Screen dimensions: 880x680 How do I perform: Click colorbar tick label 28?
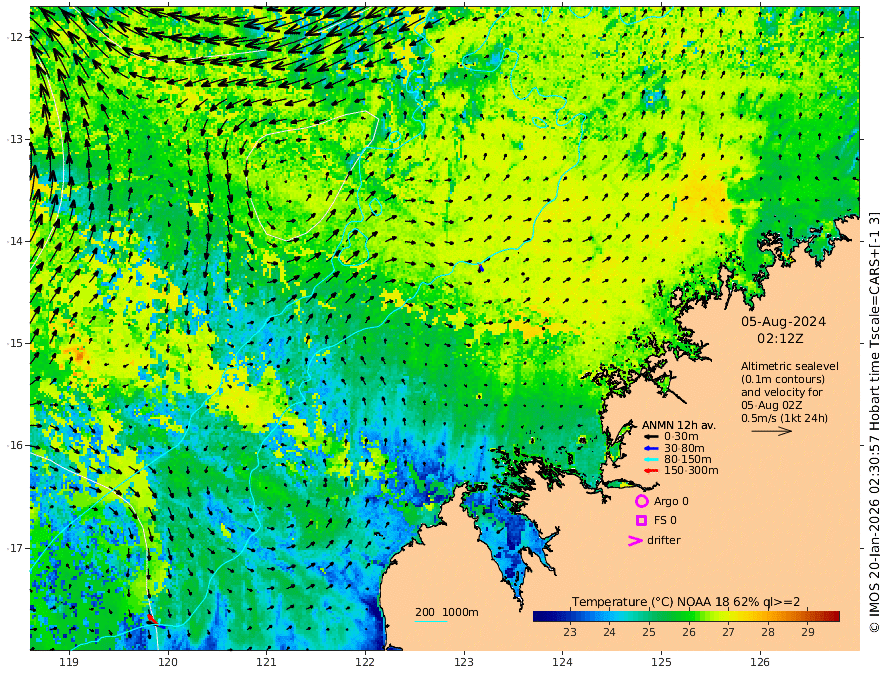pos(768,632)
